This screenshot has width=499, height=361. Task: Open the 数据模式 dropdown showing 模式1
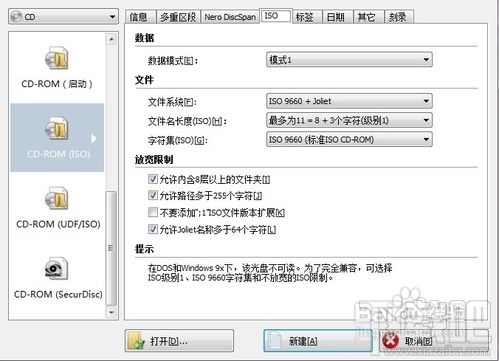349,60
